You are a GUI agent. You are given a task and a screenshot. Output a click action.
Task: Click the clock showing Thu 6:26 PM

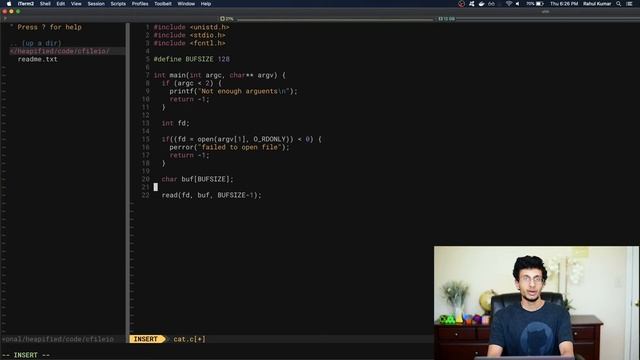coord(564,4)
